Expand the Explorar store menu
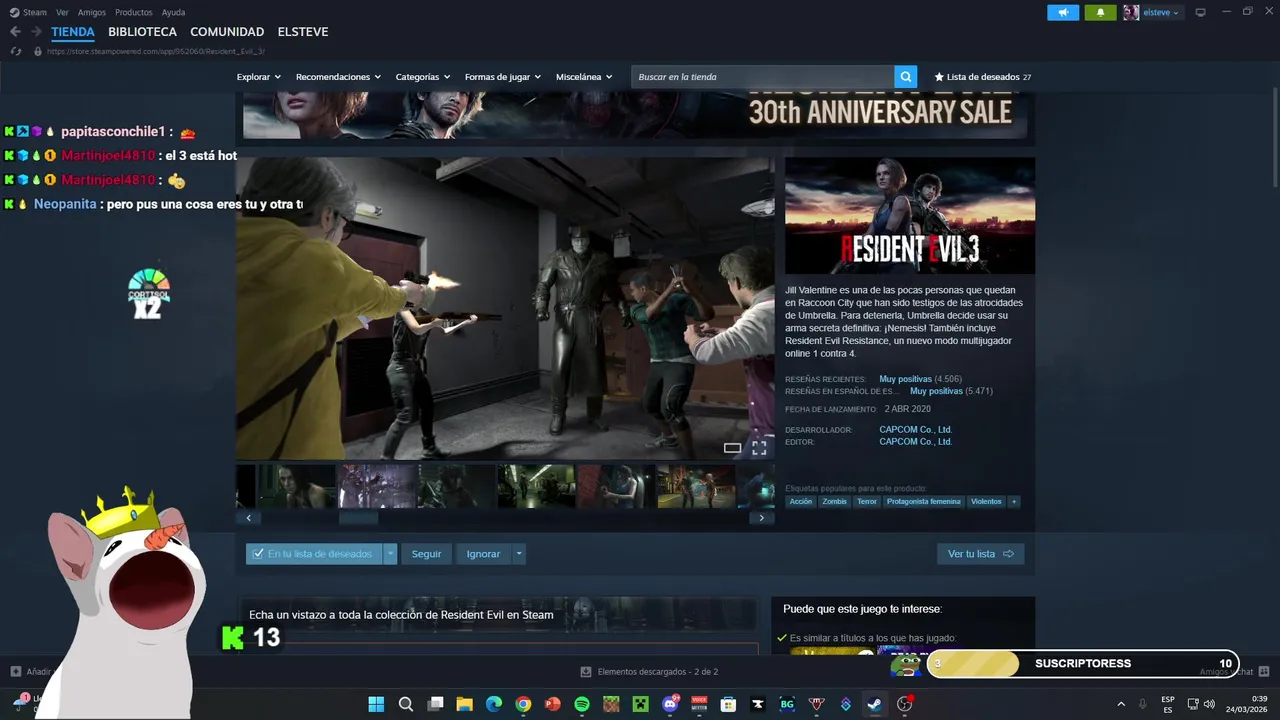This screenshot has width=1280, height=720. click(259, 77)
